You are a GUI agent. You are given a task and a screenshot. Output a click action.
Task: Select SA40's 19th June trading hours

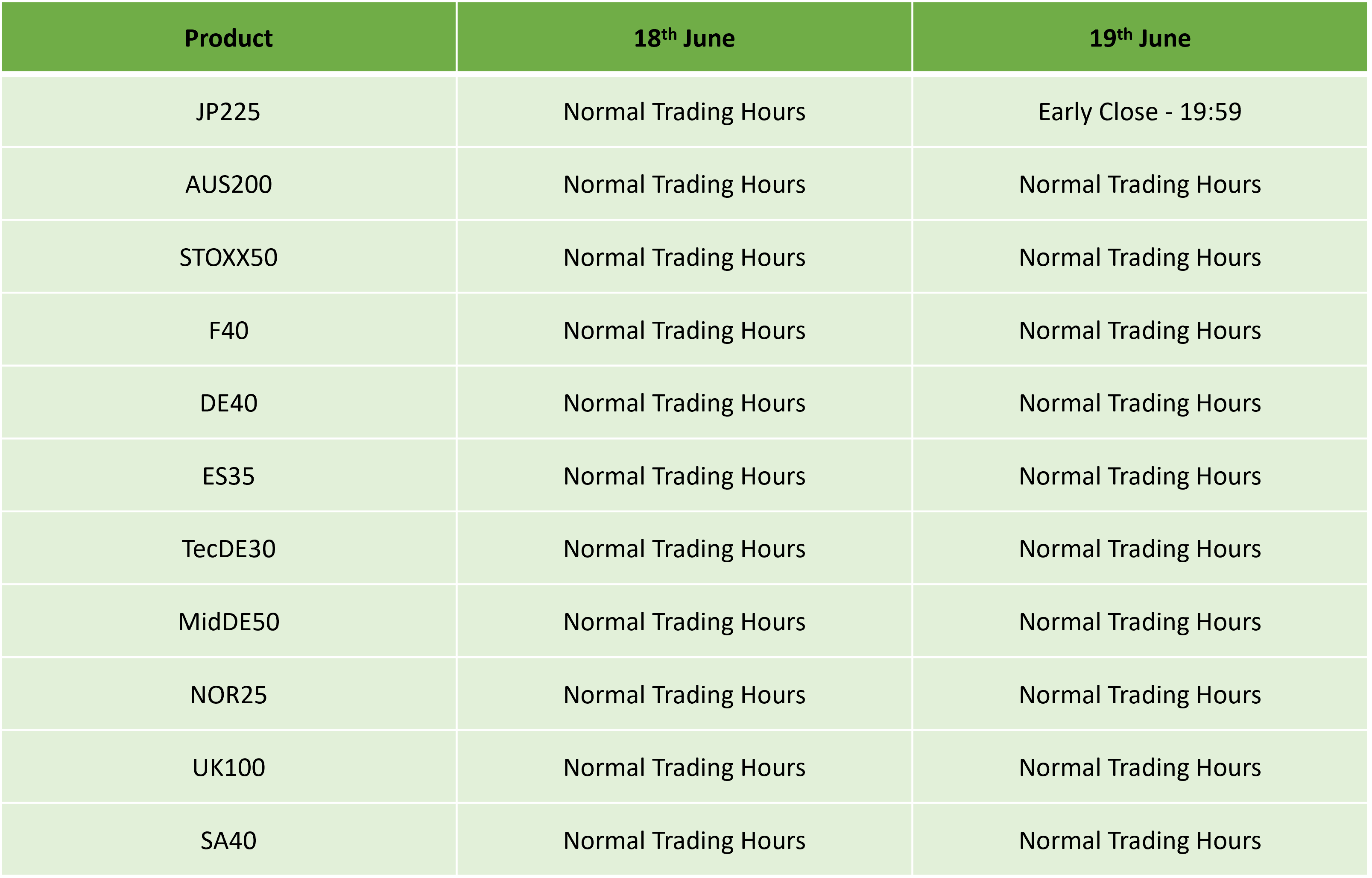click(x=1140, y=840)
